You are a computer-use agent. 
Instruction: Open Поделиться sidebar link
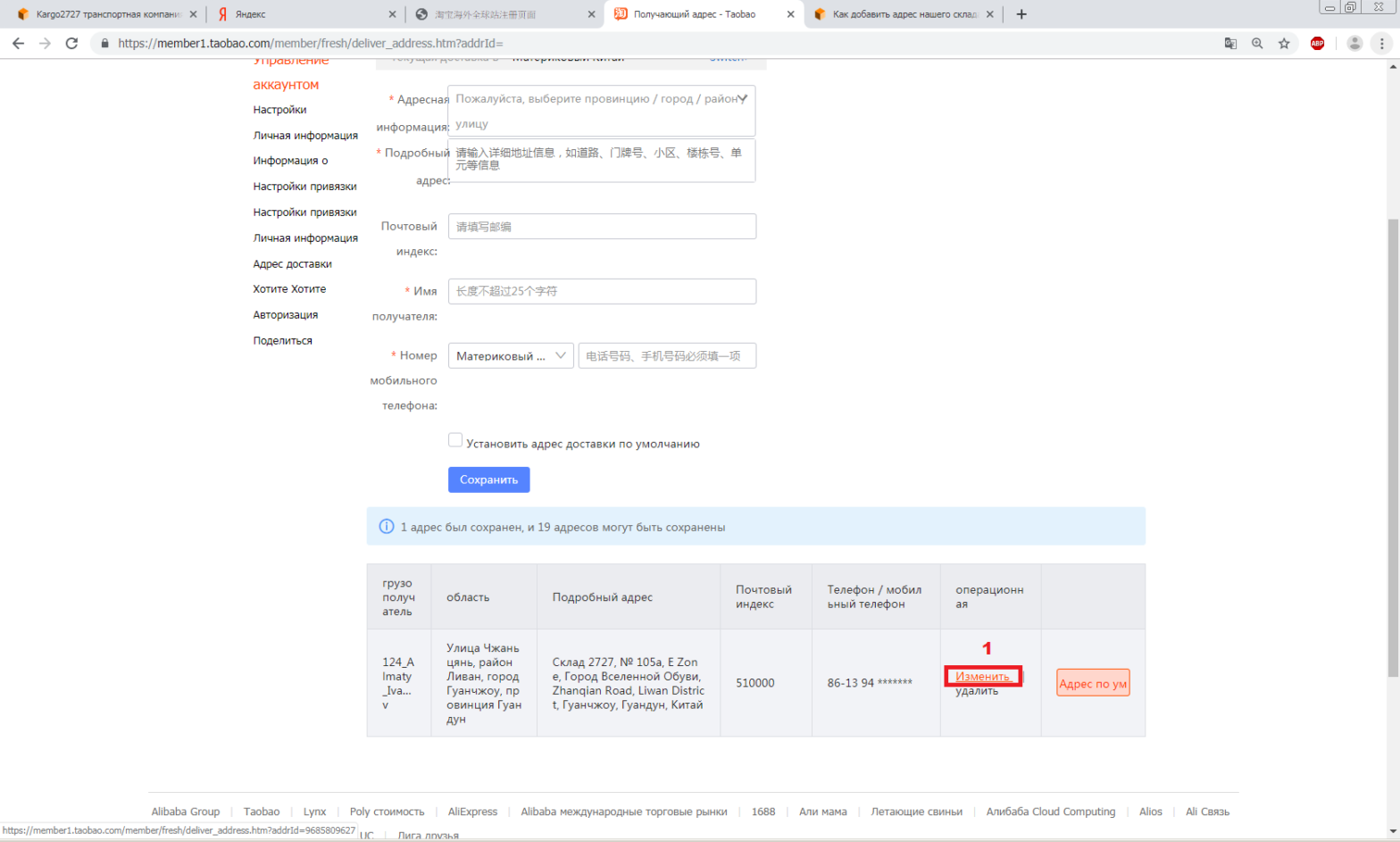282,341
